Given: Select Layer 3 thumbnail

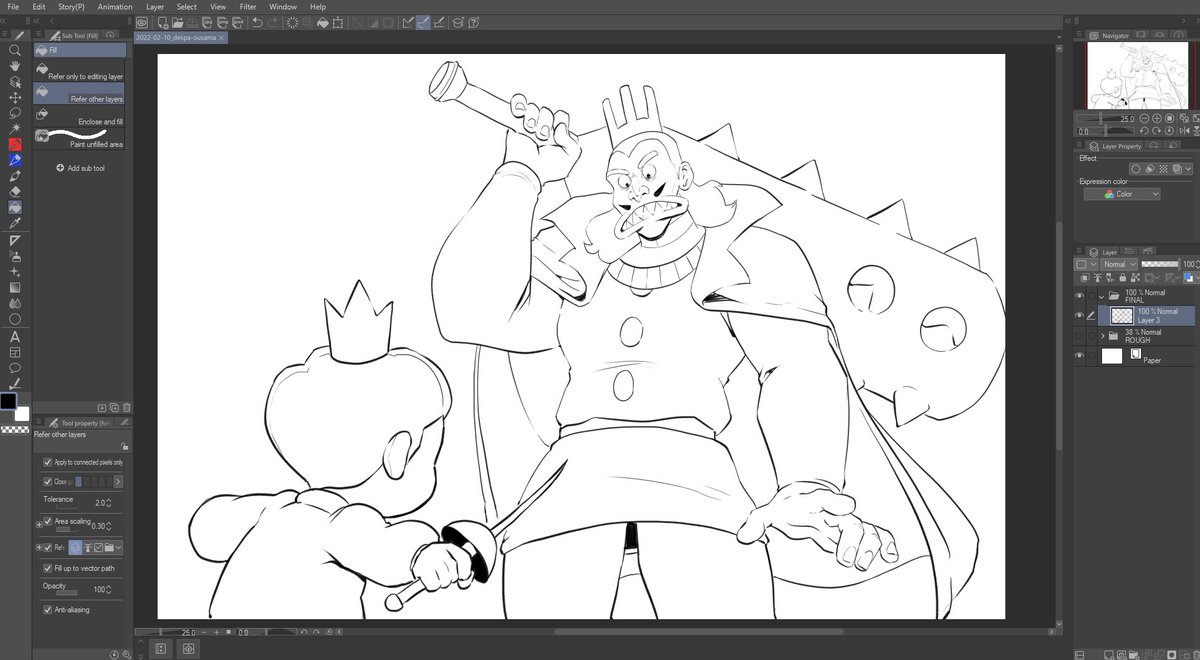Looking at the screenshot, I should tap(1121, 316).
